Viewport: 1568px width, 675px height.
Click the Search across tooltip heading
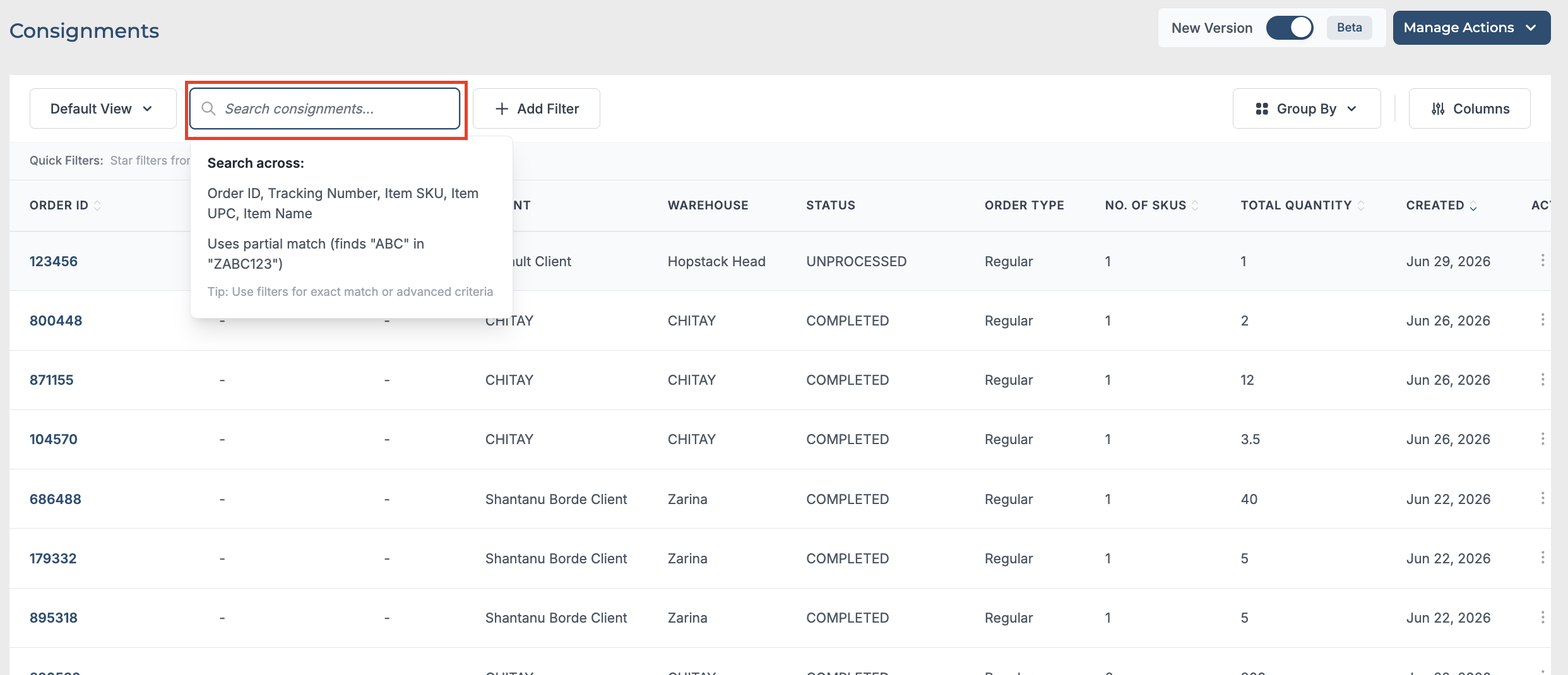(x=256, y=163)
